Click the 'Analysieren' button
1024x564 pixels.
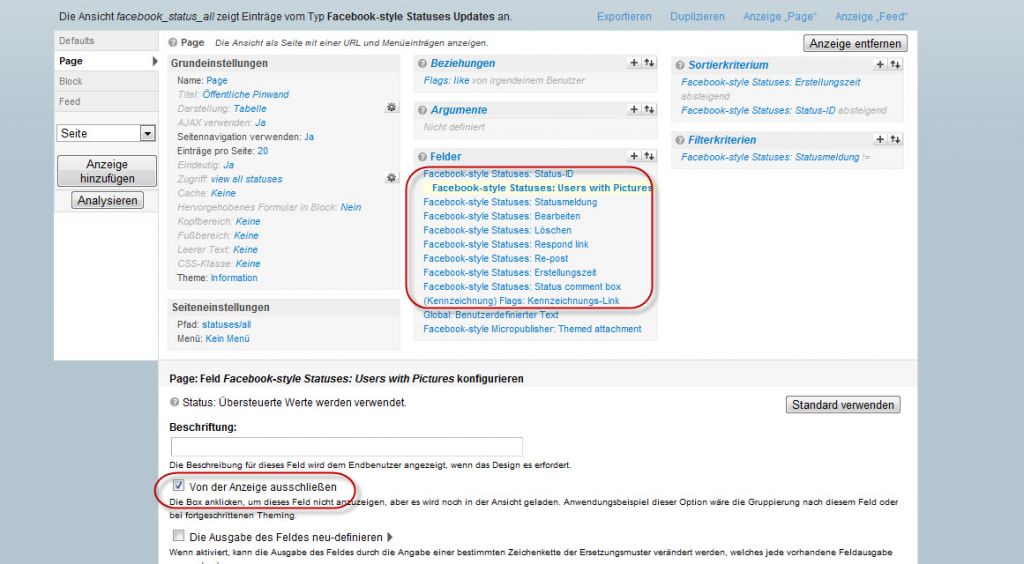click(107, 200)
